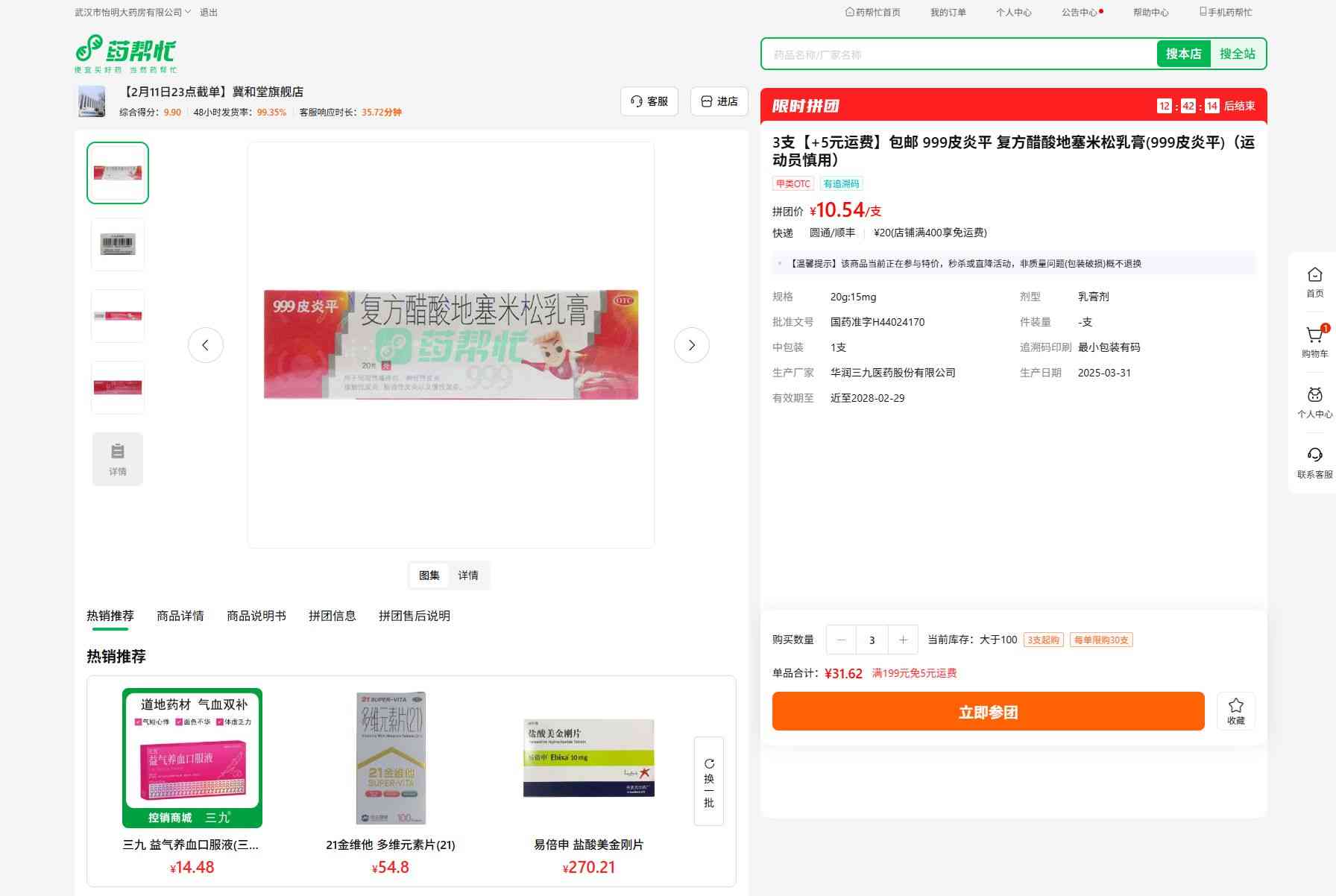This screenshot has width=1336, height=896.
Task: Select the barcode product thumbnail
Action: (x=118, y=244)
